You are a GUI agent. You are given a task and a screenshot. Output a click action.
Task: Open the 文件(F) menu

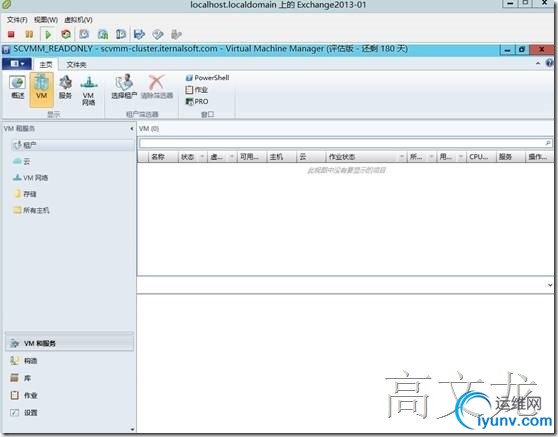17,20
